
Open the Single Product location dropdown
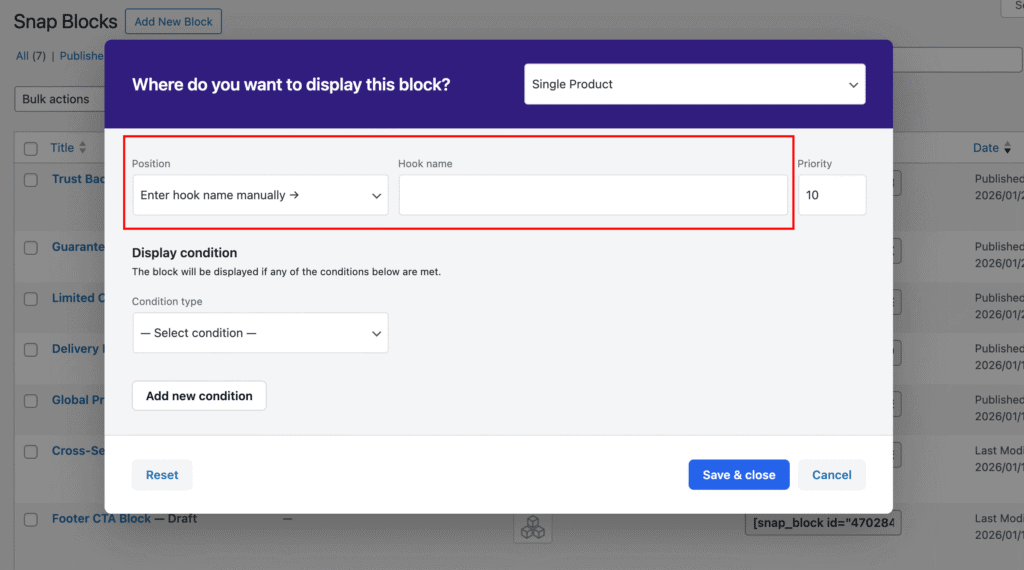pyautogui.click(x=694, y=85)
